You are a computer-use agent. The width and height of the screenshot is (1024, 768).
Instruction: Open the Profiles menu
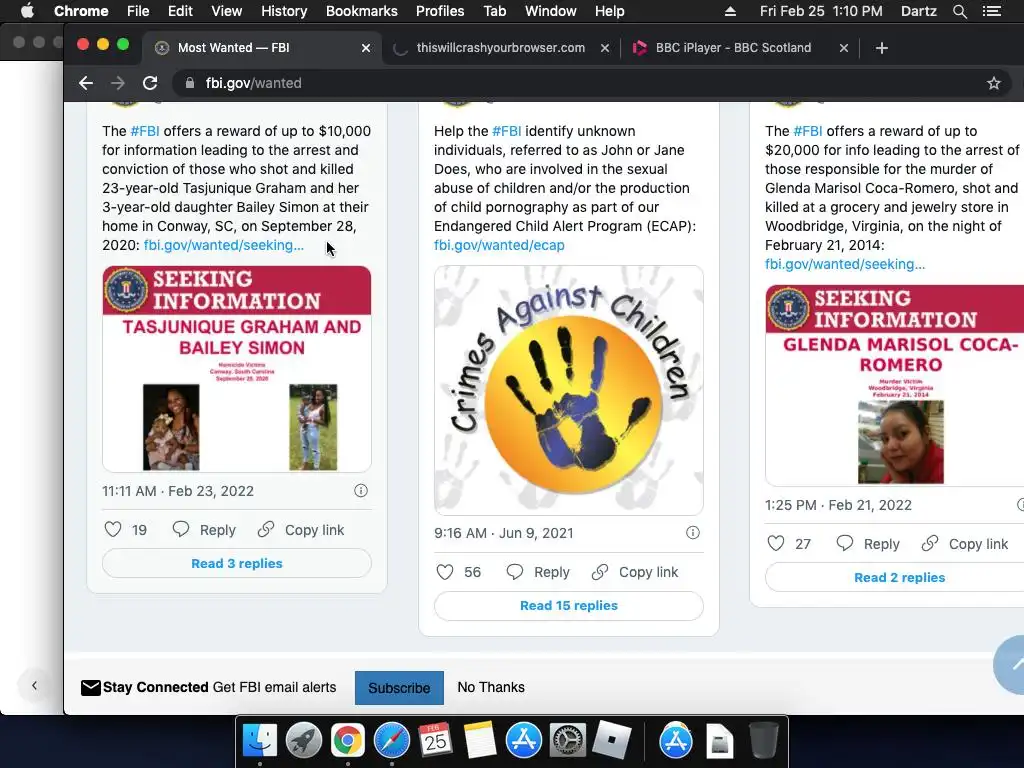click(x=440, y=11)
